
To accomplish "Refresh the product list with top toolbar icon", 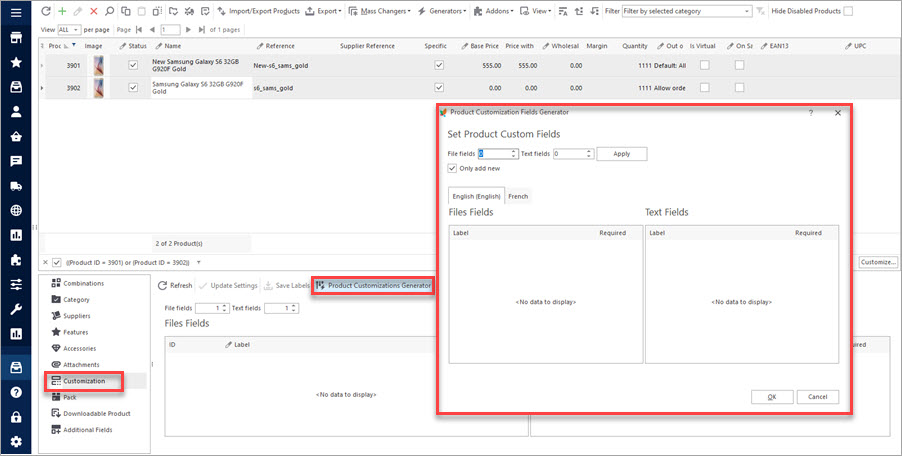I will pos(47,11).
